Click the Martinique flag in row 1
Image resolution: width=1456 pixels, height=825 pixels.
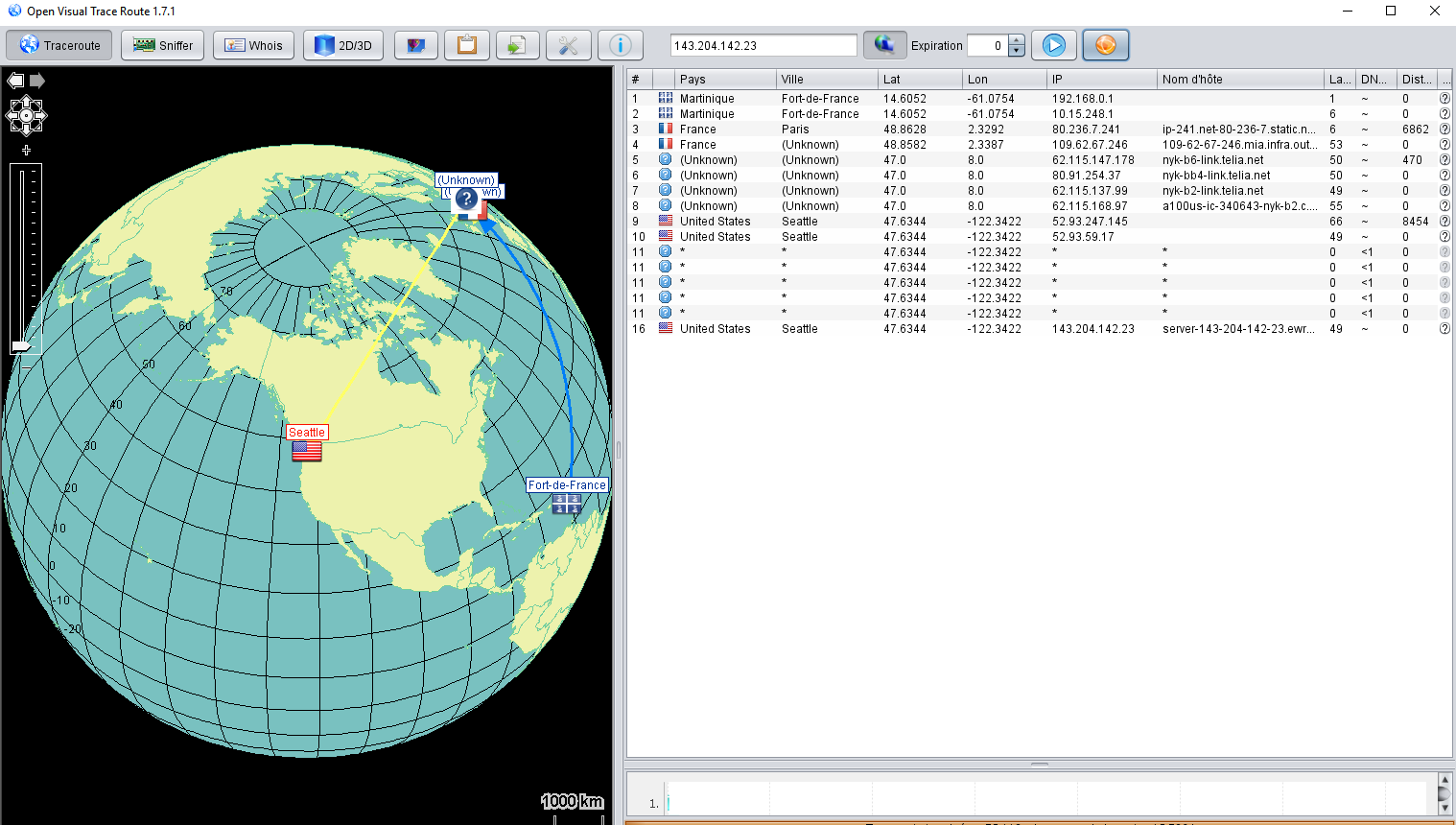pos(665,98)
